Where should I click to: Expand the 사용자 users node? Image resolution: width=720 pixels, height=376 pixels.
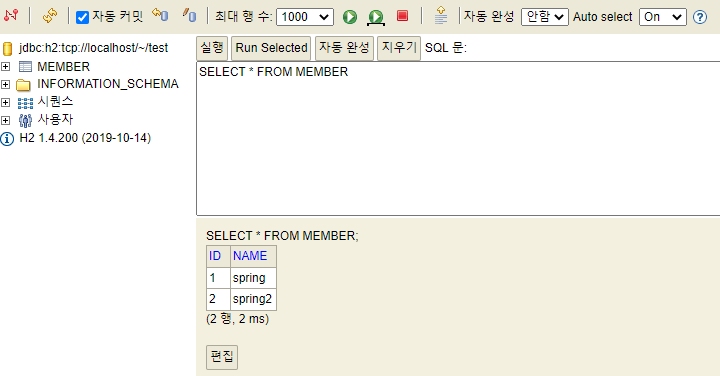[x=6, y=120]
